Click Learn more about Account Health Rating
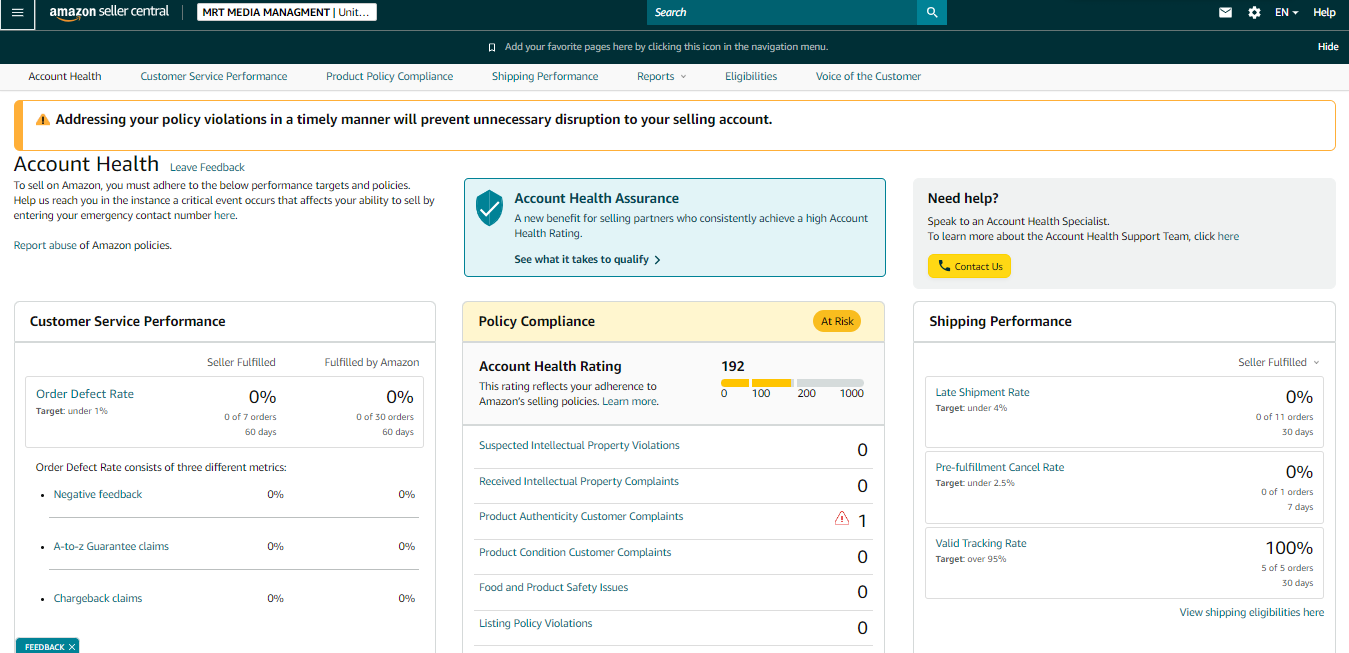Viewport: 1349px width, 653px height. 630,401
